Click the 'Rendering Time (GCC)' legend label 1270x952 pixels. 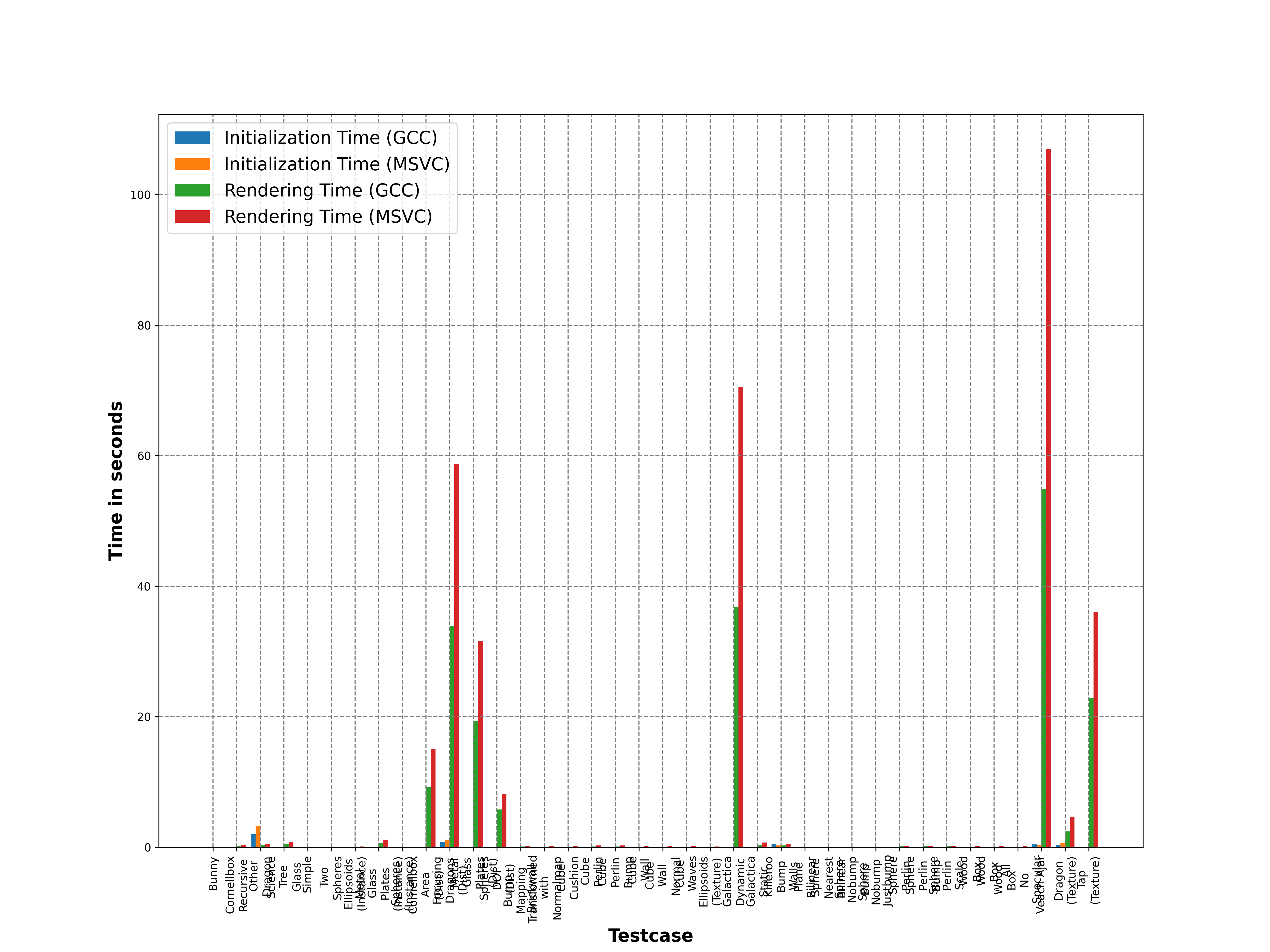coord(321,190)
